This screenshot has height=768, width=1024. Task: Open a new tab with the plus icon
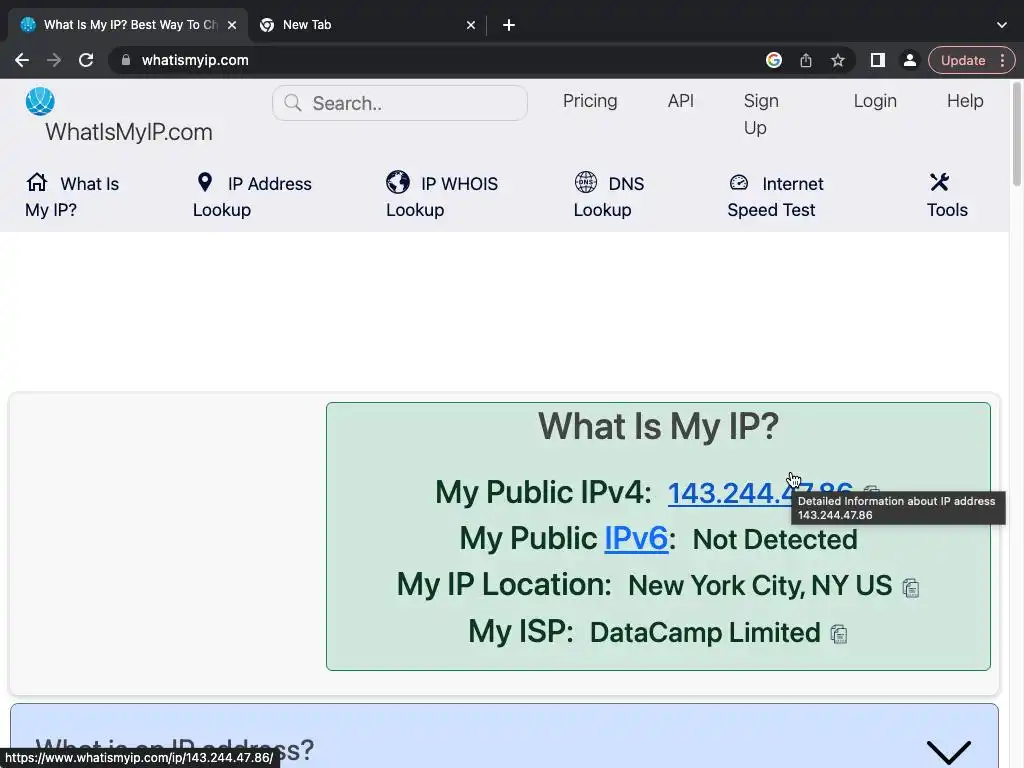point(509,25)
